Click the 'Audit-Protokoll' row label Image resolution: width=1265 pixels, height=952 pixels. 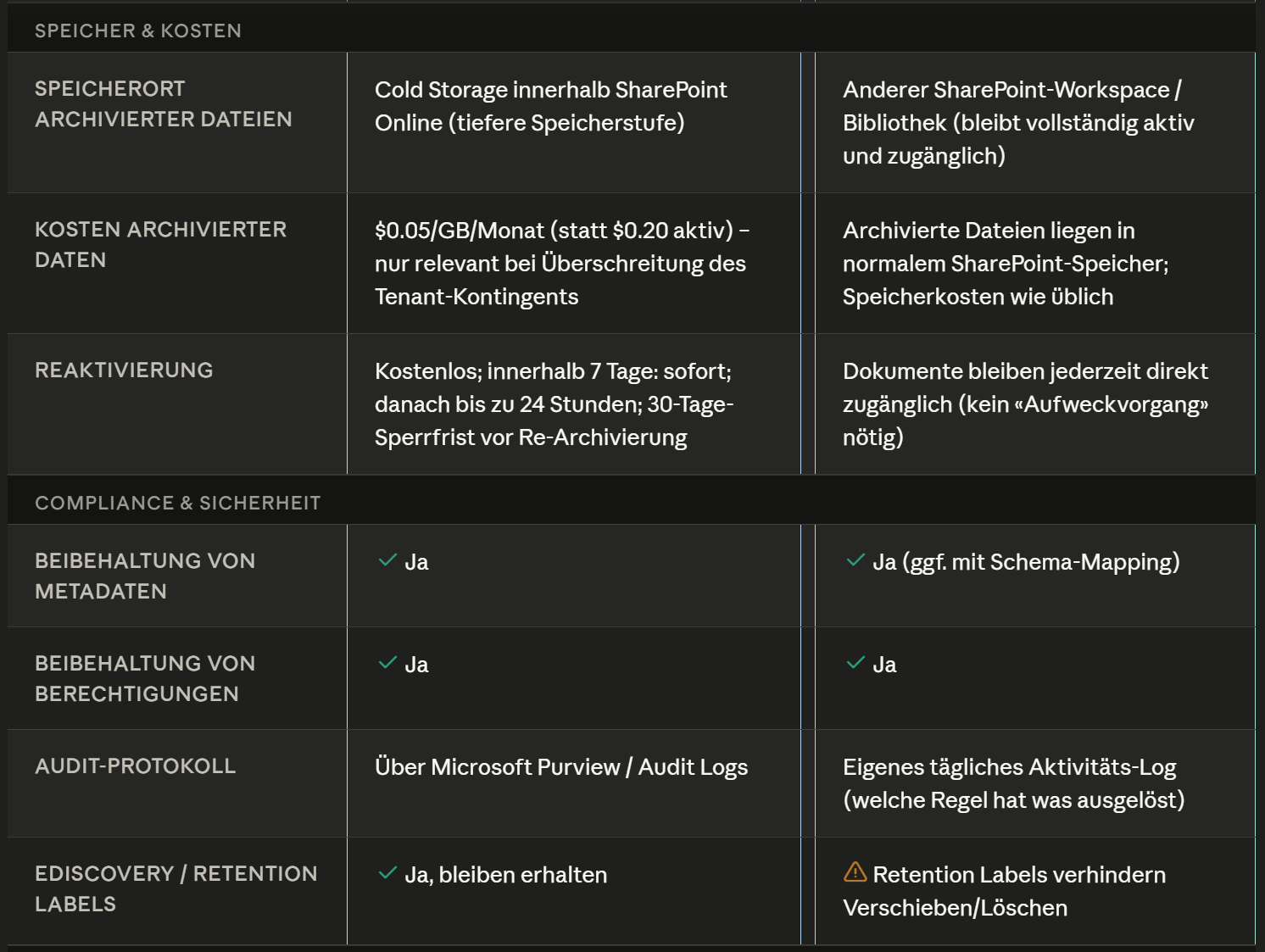click(x=136, y=766)
